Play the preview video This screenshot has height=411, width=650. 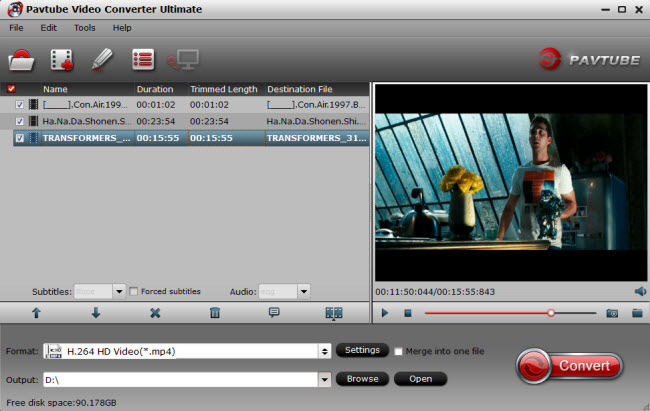click(x=385, y=313)
